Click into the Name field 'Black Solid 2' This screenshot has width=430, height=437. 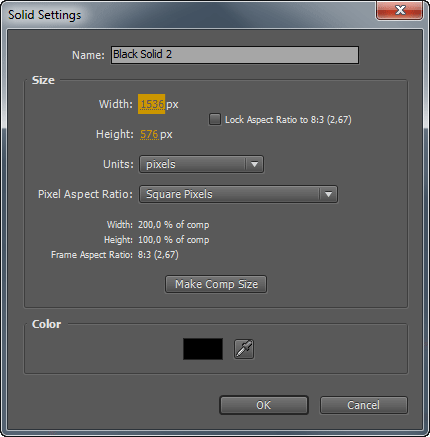click(235, 55)
